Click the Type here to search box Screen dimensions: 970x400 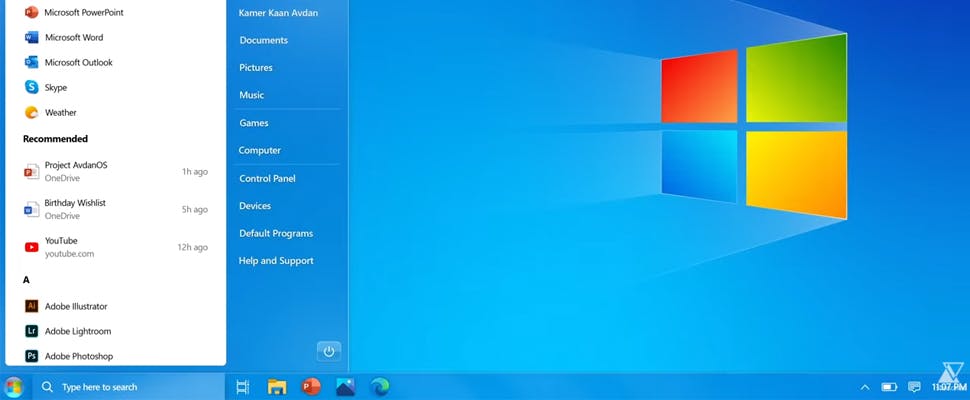tap(129, 387)
